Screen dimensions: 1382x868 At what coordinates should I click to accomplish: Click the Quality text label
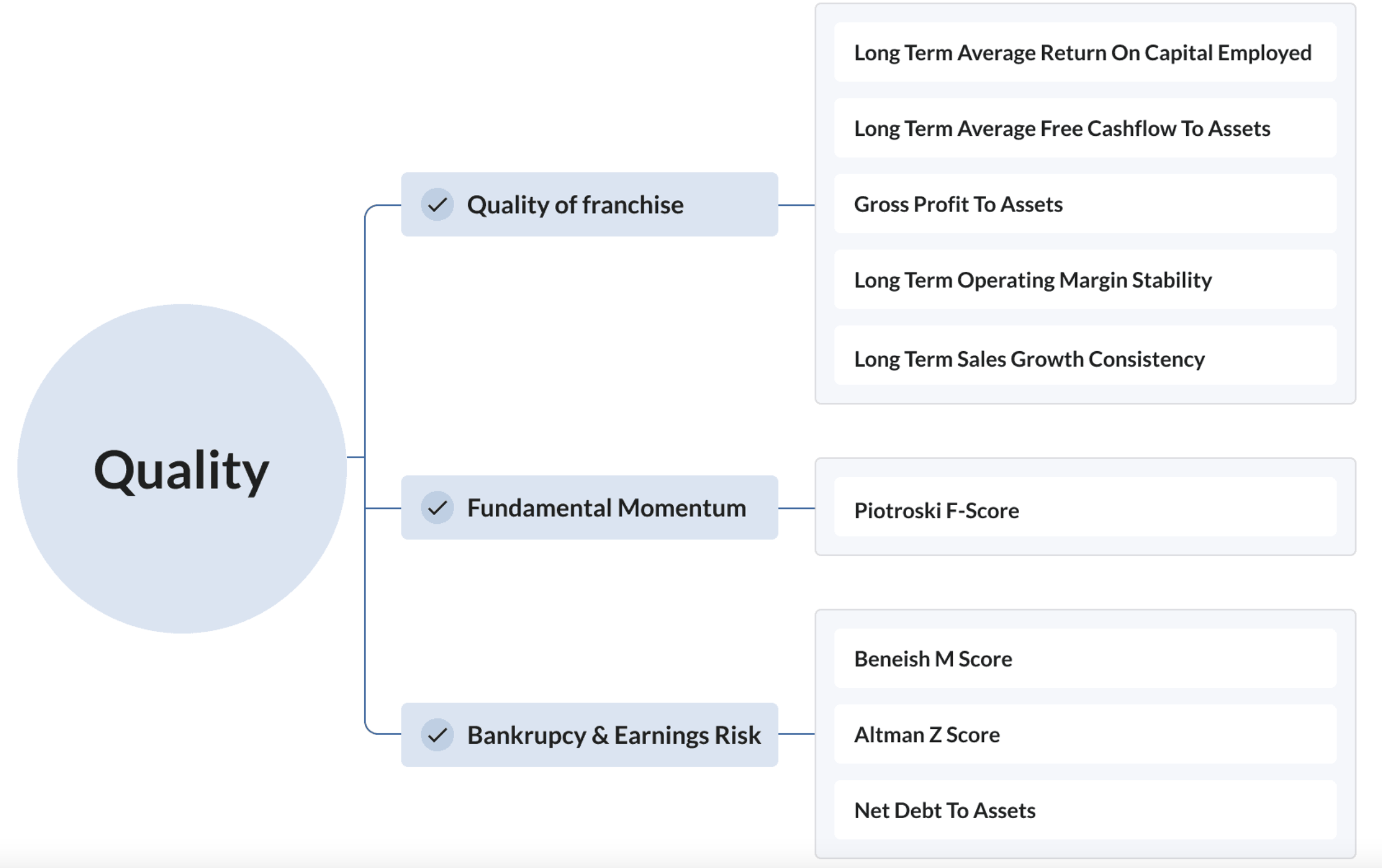pos(181,471)
